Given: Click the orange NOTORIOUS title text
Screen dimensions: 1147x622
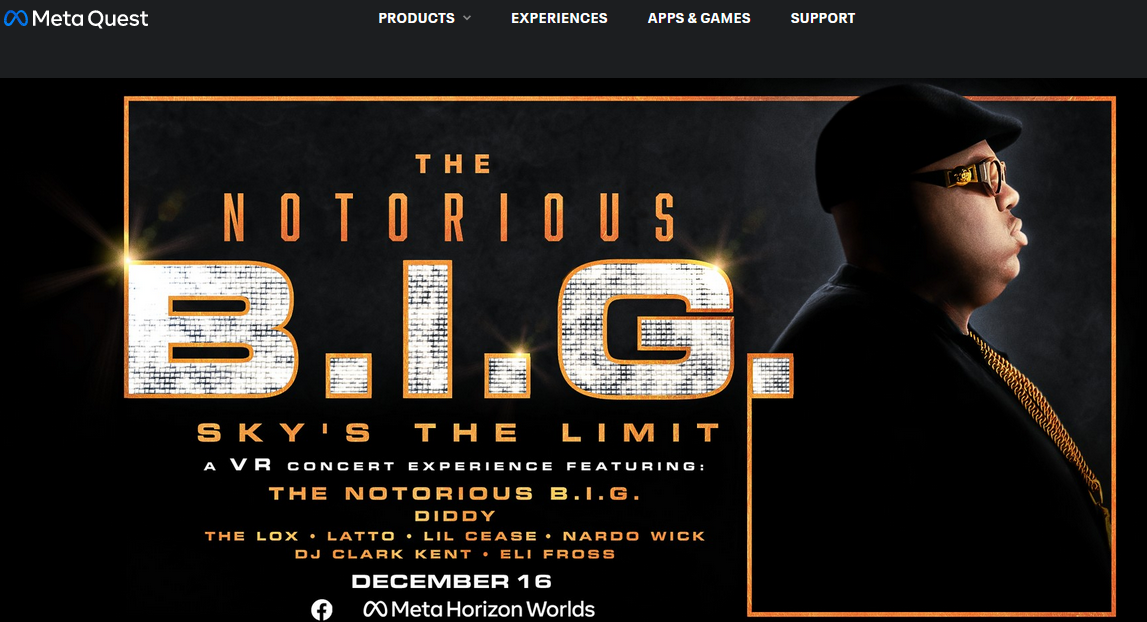Looking at the screenshot, I should (x=449, y=217).
